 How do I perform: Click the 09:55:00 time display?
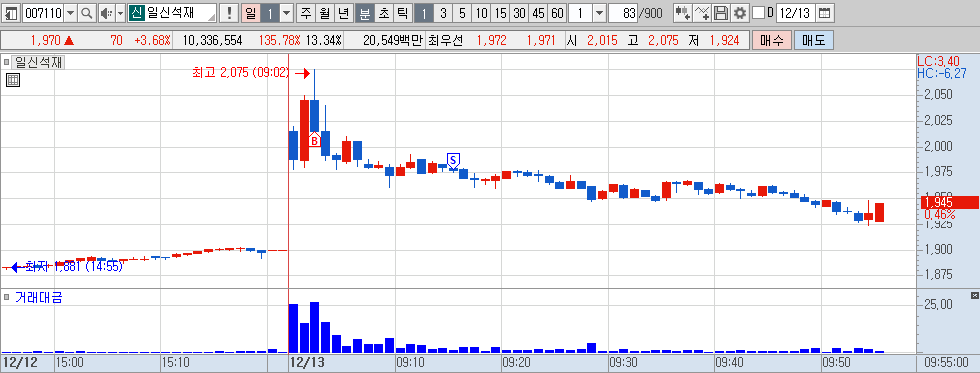pyautogui.click(x=946, y=362)
